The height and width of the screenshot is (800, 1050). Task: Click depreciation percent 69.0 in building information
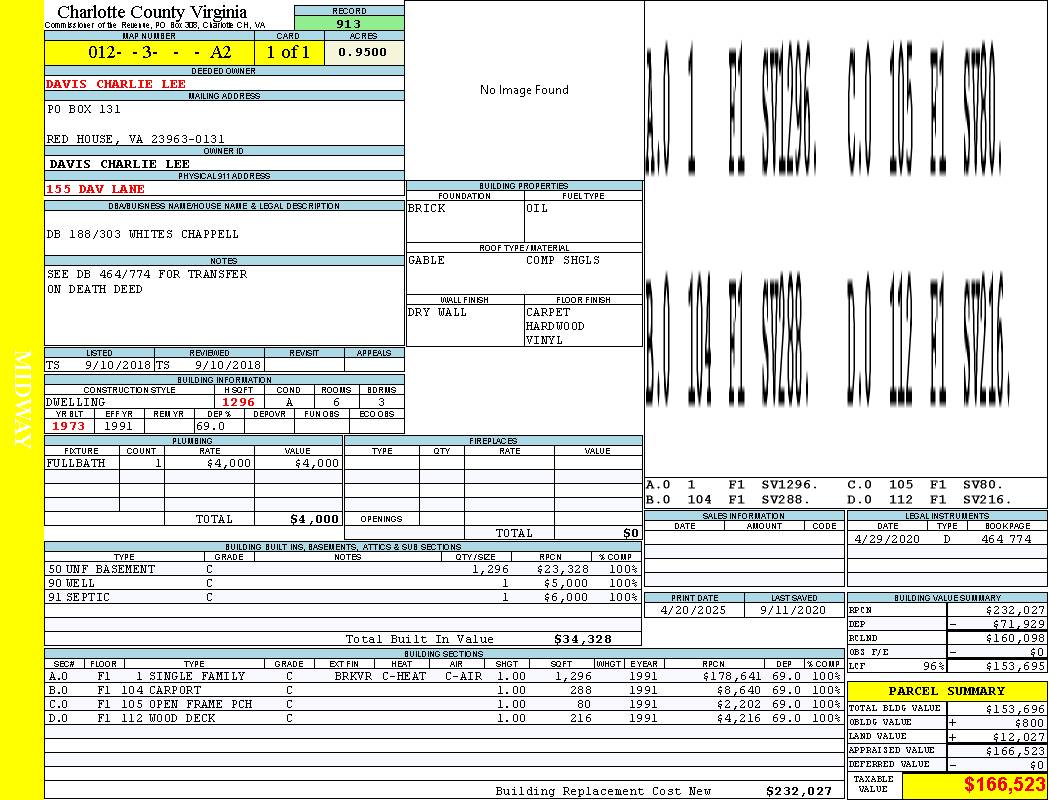211,426
